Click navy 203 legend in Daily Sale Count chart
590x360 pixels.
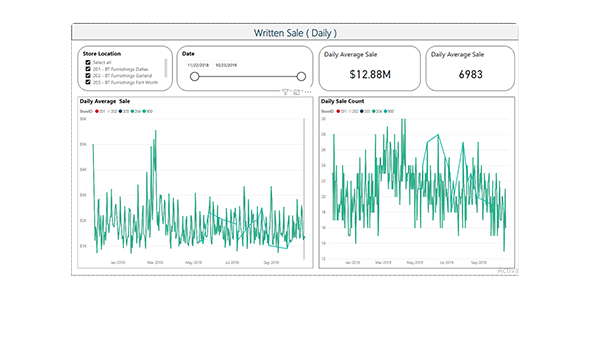[365, 111]
